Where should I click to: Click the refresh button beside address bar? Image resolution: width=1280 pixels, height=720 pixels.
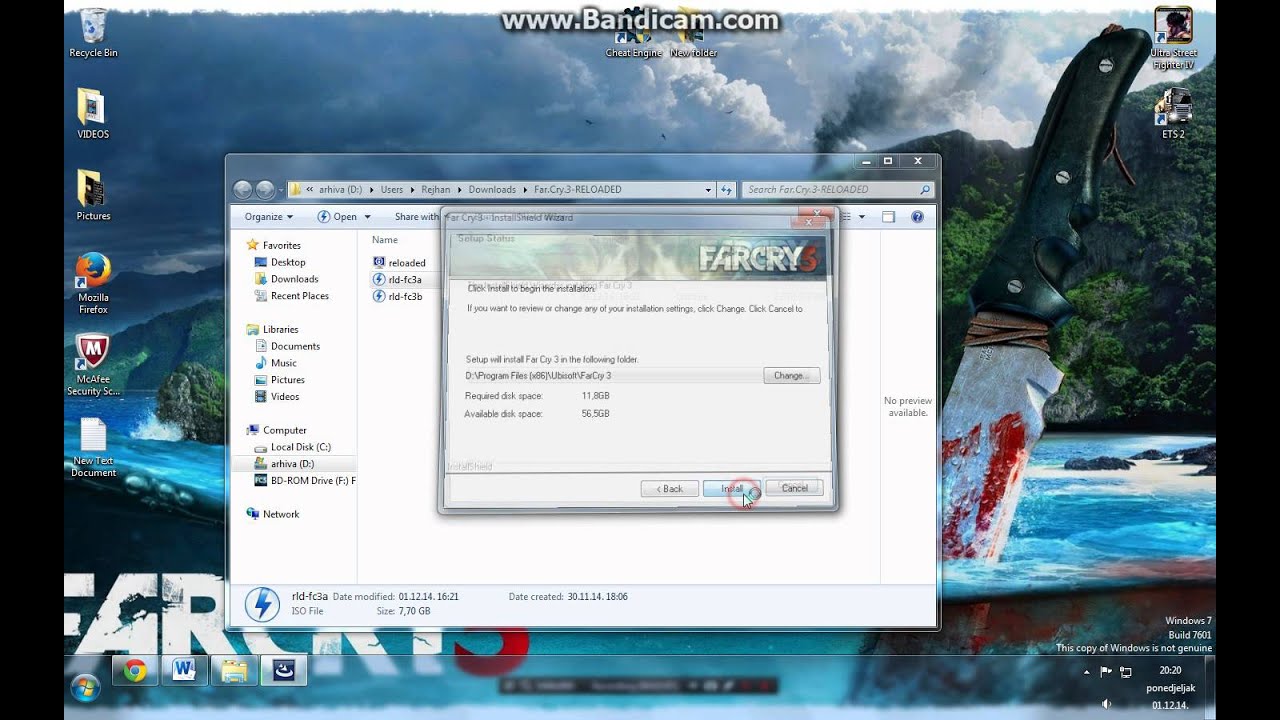click(x=727, y=189)
